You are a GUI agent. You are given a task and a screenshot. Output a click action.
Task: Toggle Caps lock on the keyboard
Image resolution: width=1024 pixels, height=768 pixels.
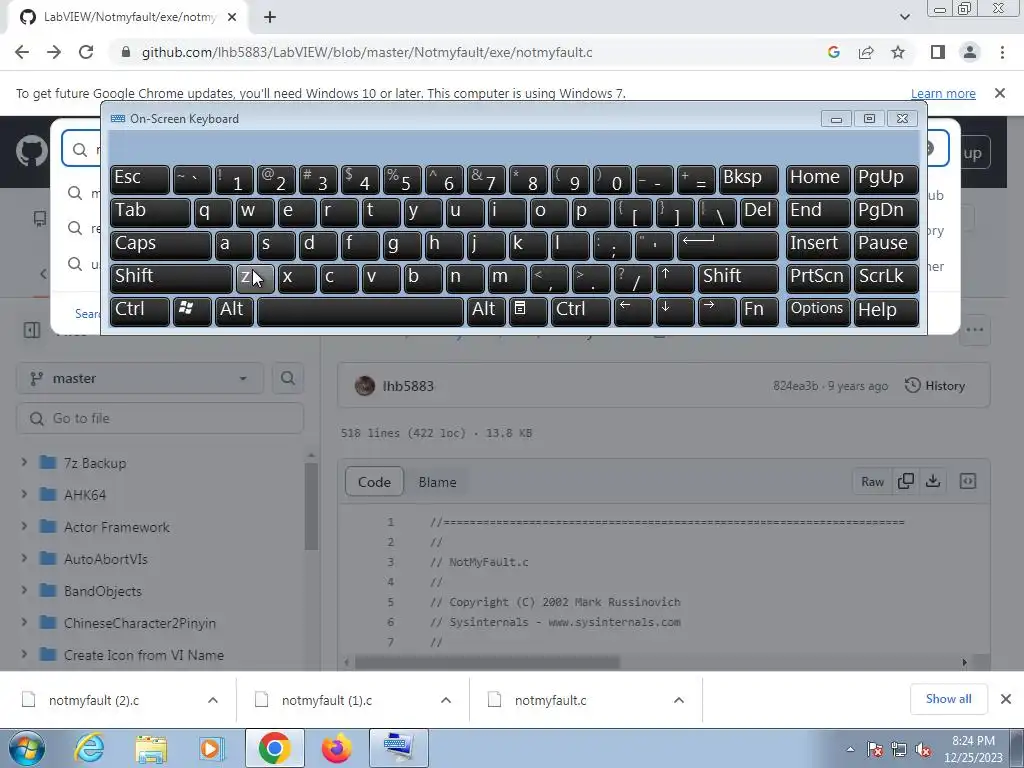click(x=161, y=246)
